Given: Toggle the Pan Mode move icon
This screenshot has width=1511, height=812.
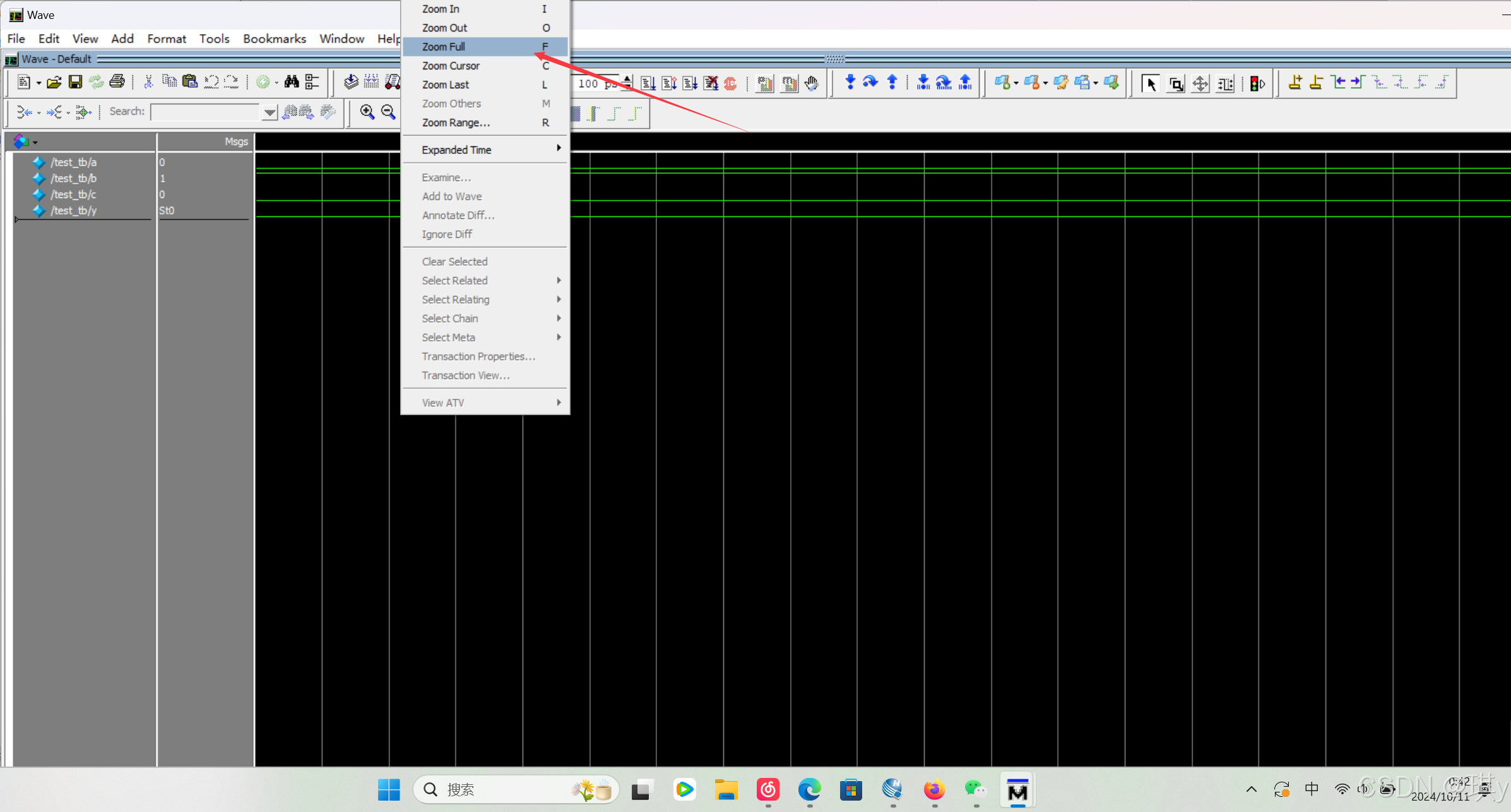Looking at the screenshot, I should pos(1200,83).
